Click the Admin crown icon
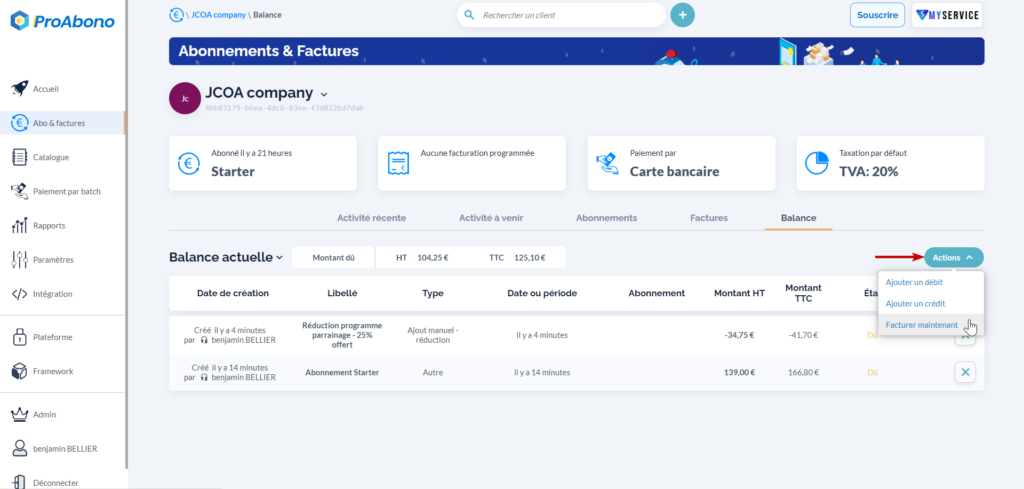The height and width of the screenshot is (489, 1024). pos(20,415)
